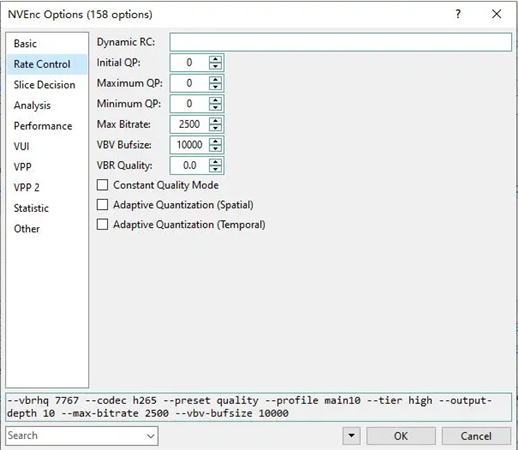
Task: Open the VUI category
Action: [47, 146]
